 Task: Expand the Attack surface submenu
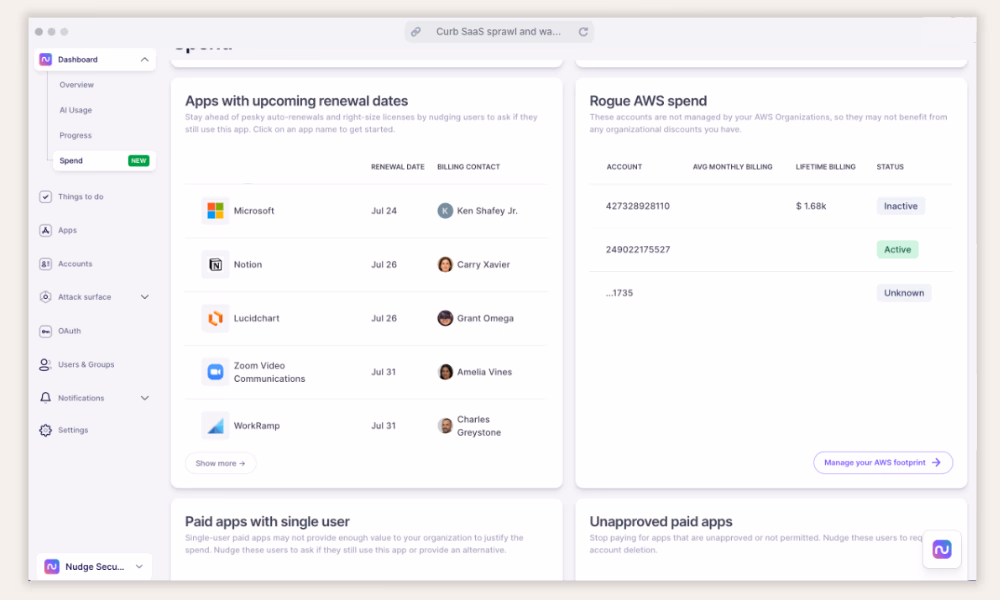144,297
